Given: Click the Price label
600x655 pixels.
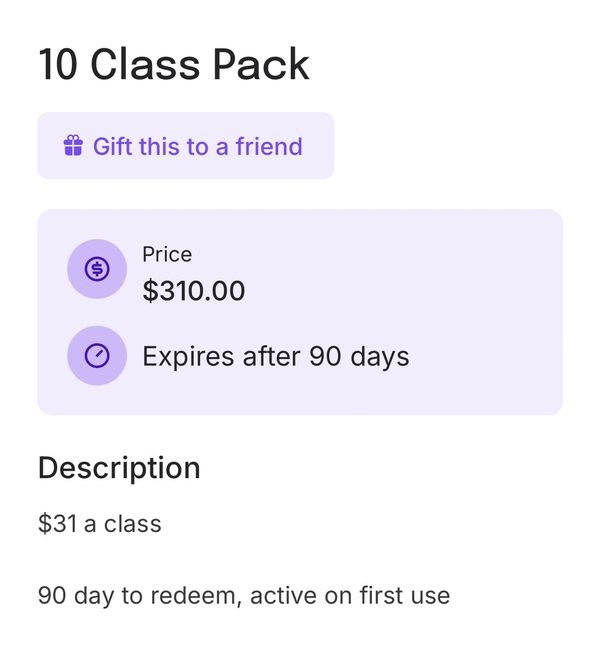Looking at the screenshot, I should 167,254.
